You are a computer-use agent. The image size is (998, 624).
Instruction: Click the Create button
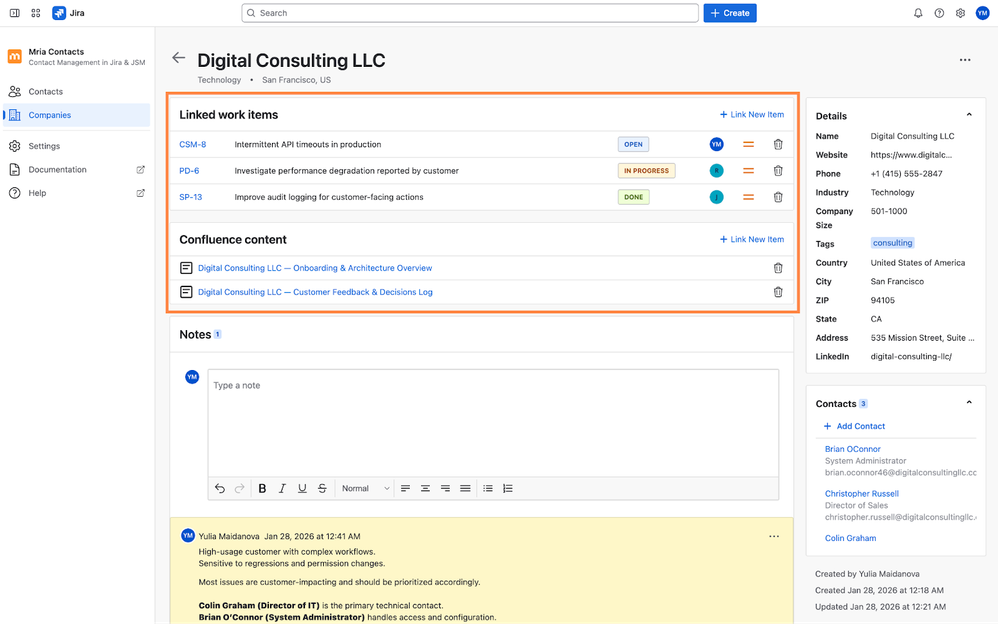click(x=730, y=13)
